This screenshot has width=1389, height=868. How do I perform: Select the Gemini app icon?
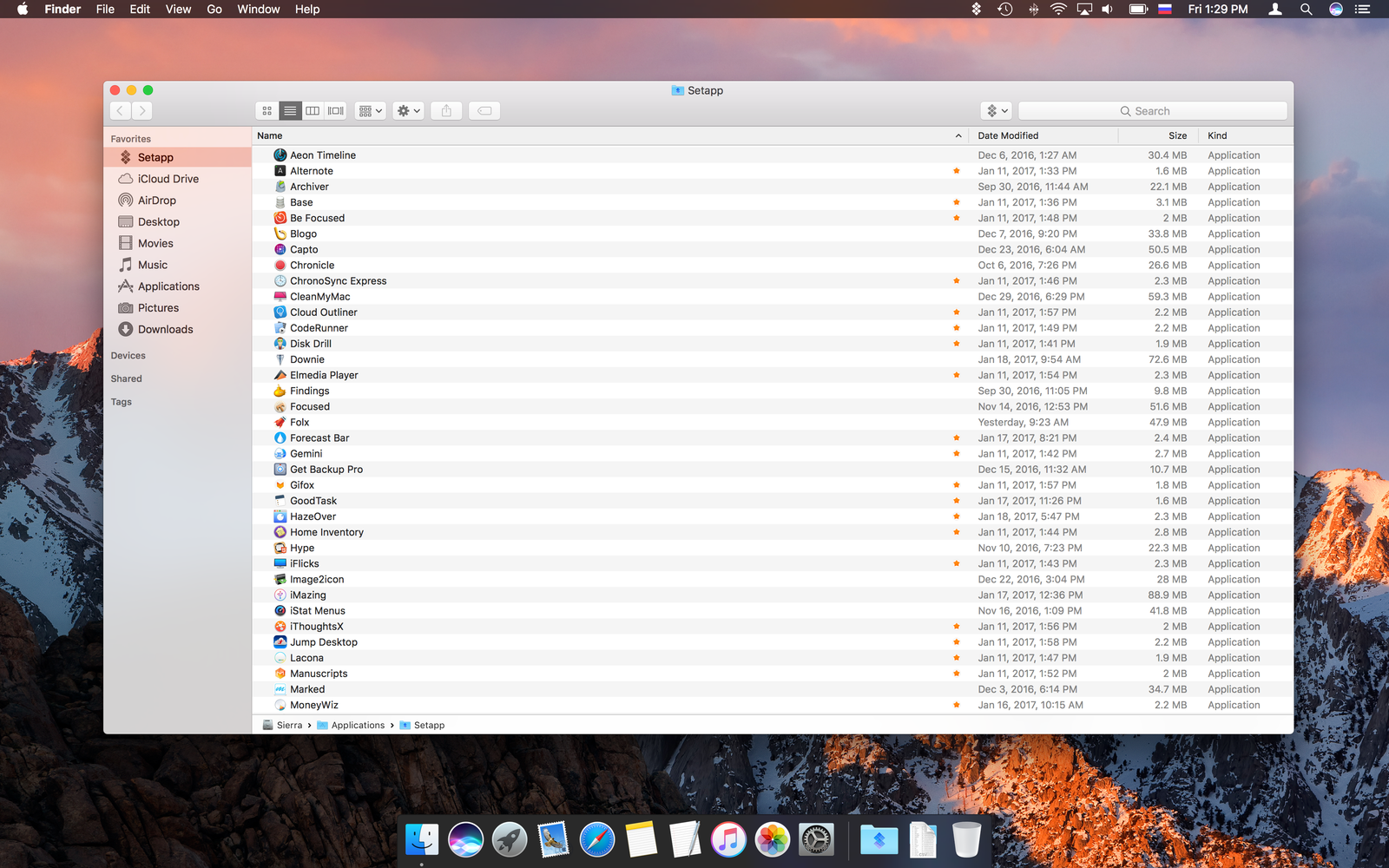[280, 454]
